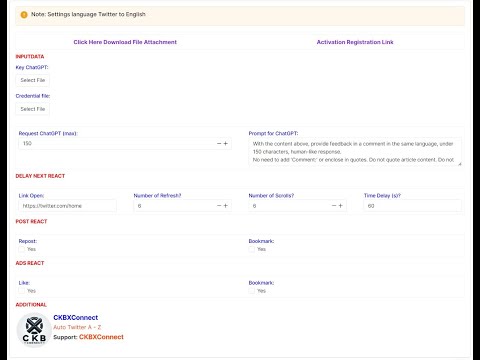Click the POST REACT heading
This screenshot has width=480, height=360.
point(31,221)
